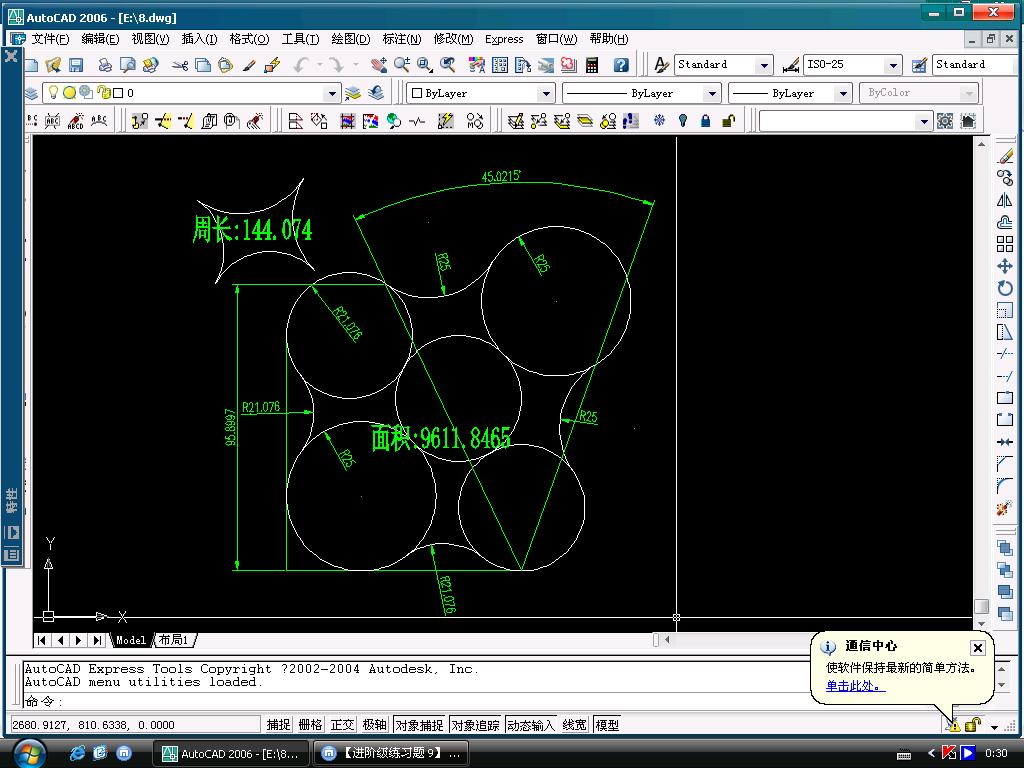Select the Rotate tool

pyautogui.click(x=1005, y=288)
